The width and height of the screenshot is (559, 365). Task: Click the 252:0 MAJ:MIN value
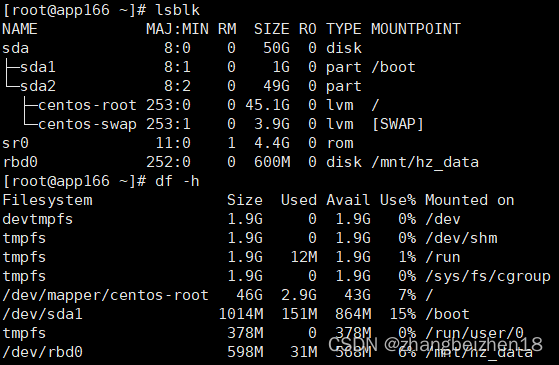click(168, 162)
